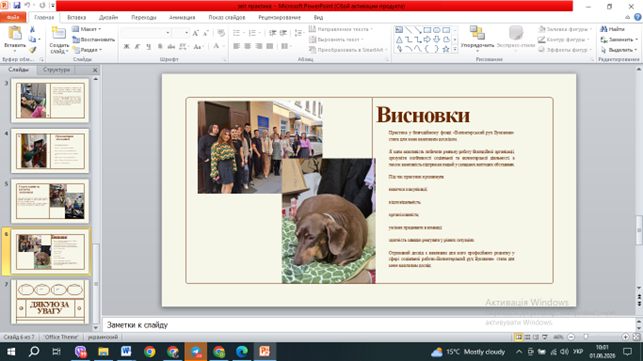Screen dimensions: 643x361
Task: Click the zoom slider handle in status bar
Action: click(586, 337)
